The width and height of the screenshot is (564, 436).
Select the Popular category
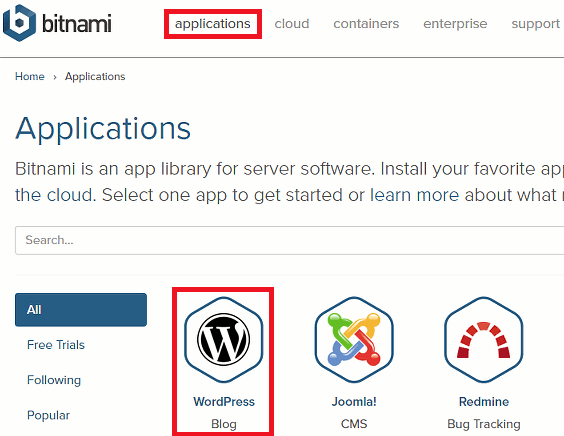click(49, 415)
